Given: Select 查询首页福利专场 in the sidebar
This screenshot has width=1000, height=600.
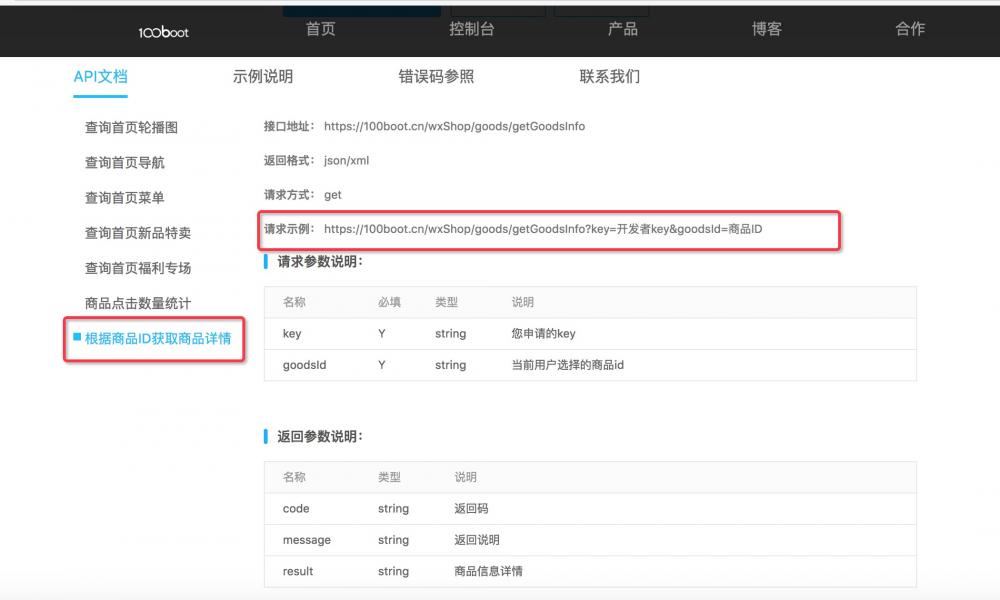Looking at the screenshot, I should click(x=138, y=268).
